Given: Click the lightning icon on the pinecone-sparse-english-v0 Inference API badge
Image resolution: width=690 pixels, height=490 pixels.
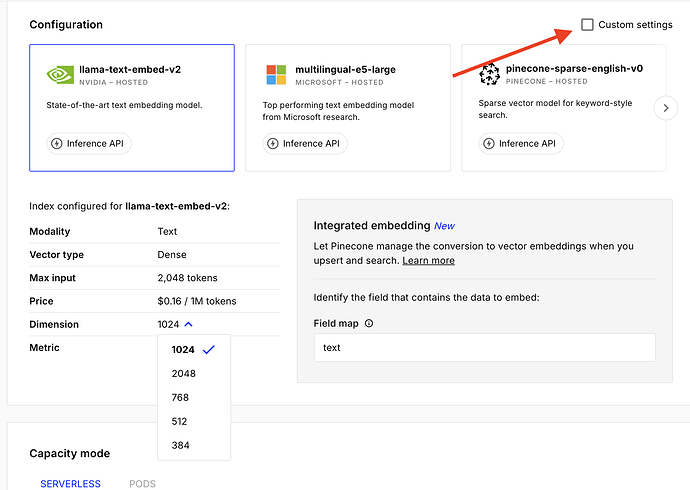Looking at the screenshot, I should [489, 143].
